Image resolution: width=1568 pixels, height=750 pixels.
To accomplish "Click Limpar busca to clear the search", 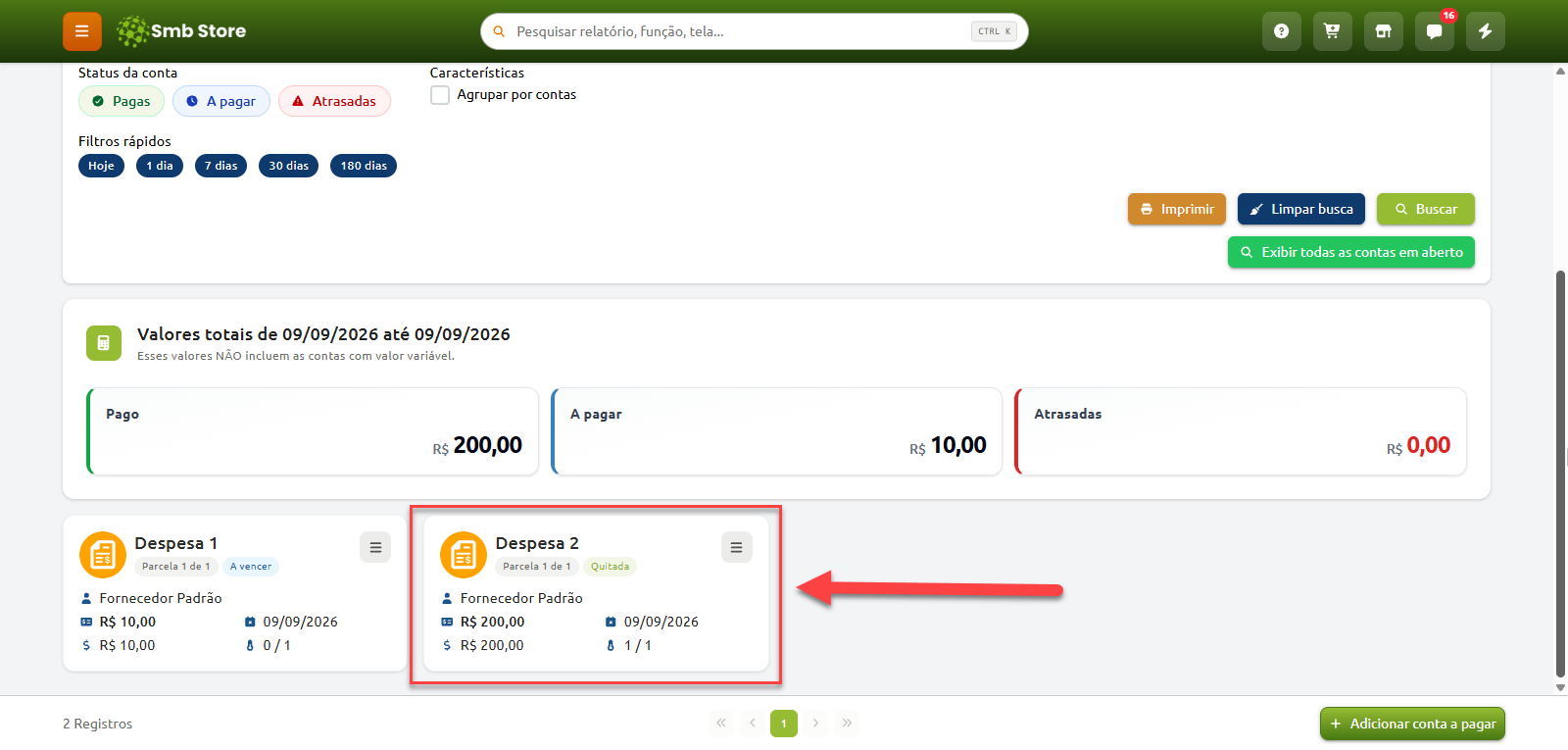I will 1301,209.
